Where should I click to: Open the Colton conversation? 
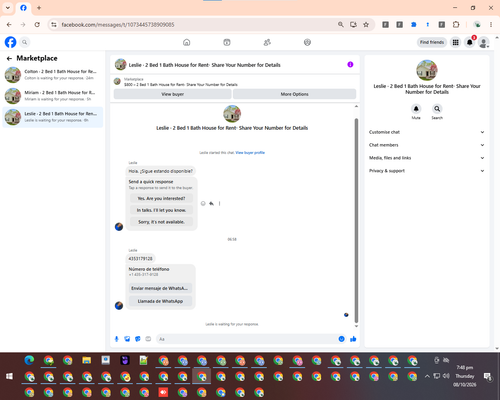[x=53, y=75]
